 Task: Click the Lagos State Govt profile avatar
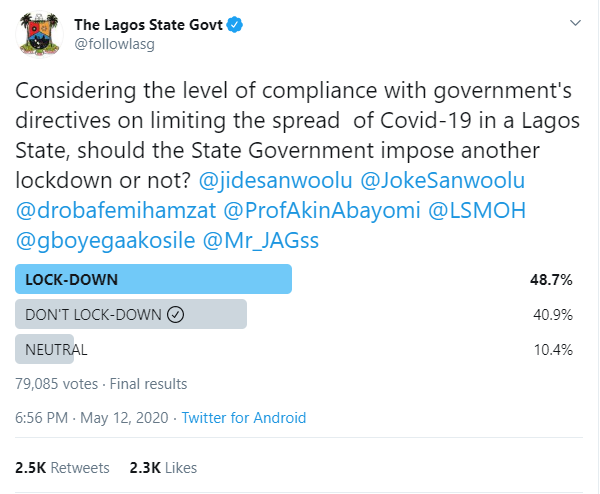coord(39,34)
